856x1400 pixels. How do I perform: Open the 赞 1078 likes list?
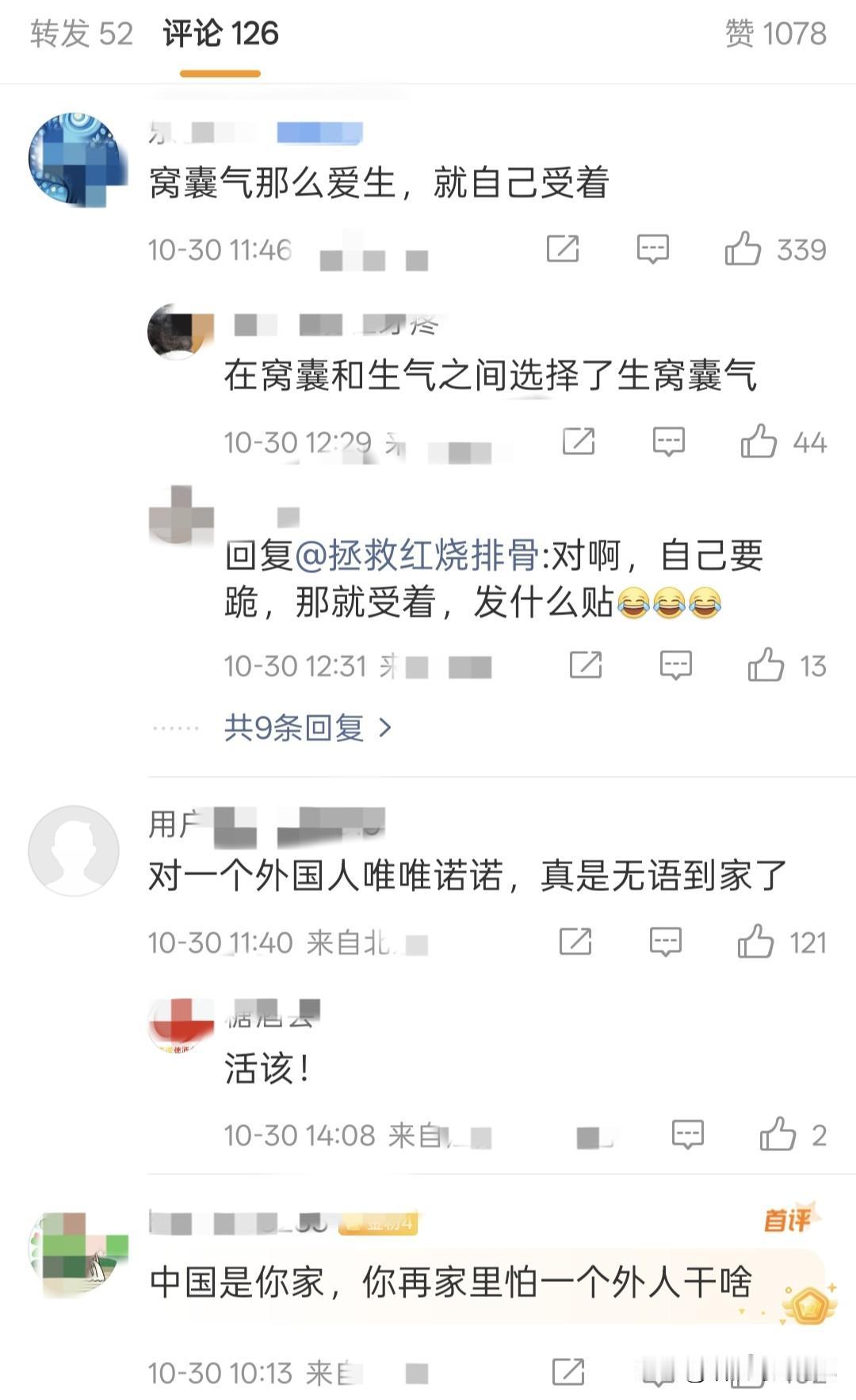pyautogui.click(x=776, y=34)
